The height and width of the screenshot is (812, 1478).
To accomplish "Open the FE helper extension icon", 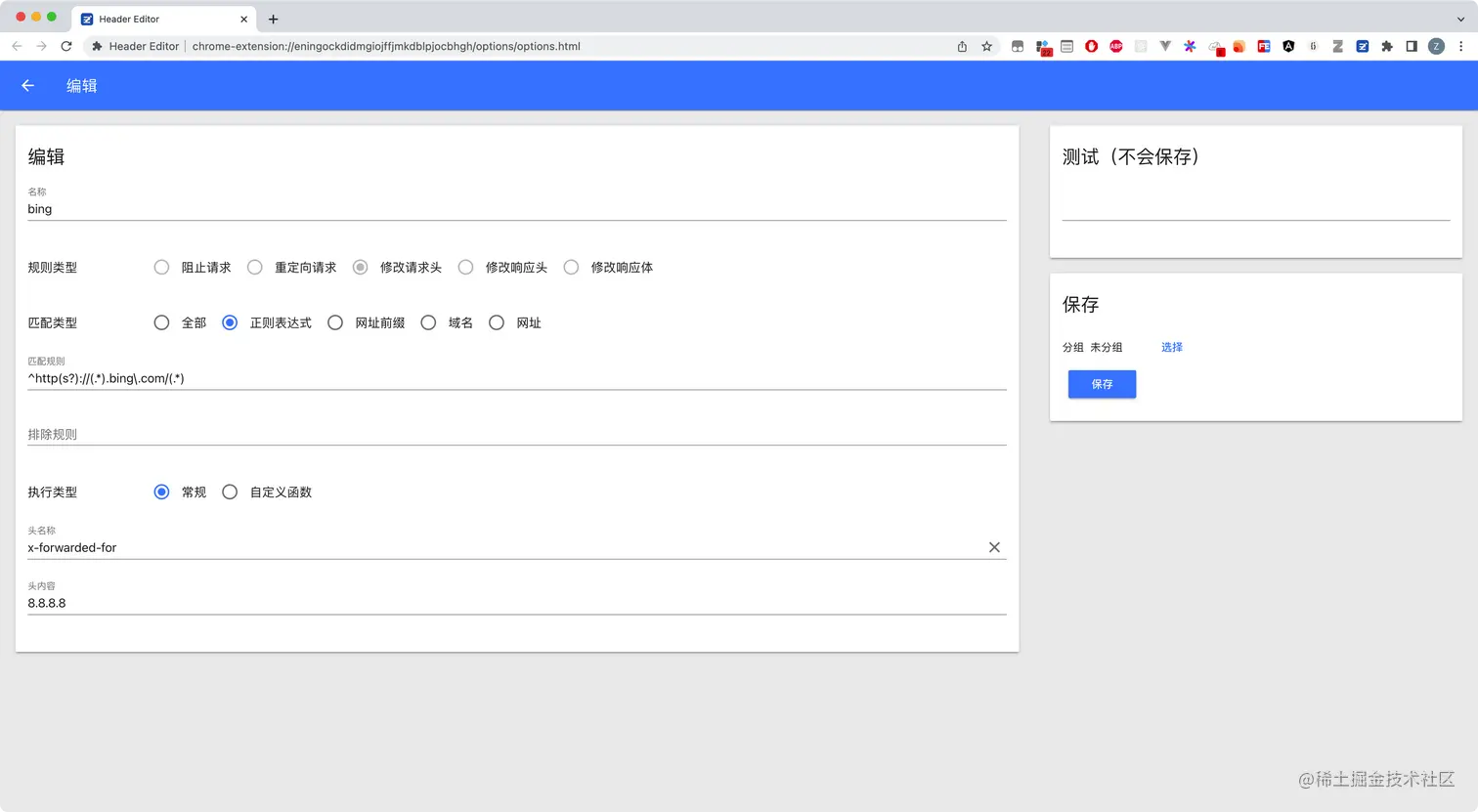I will [1264, 46].
